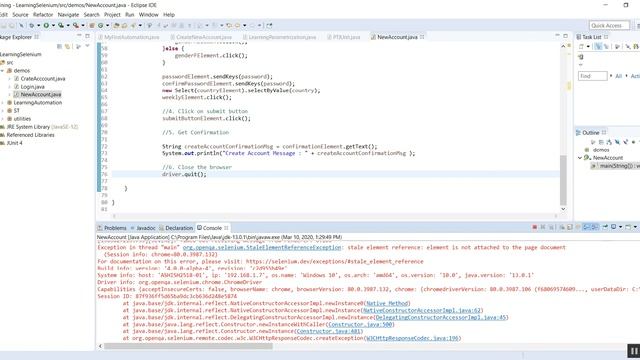This screenshot has width=640, height=360.
Task: Open the New Task dropdown arrow in Task List
Action: point(588,46)
